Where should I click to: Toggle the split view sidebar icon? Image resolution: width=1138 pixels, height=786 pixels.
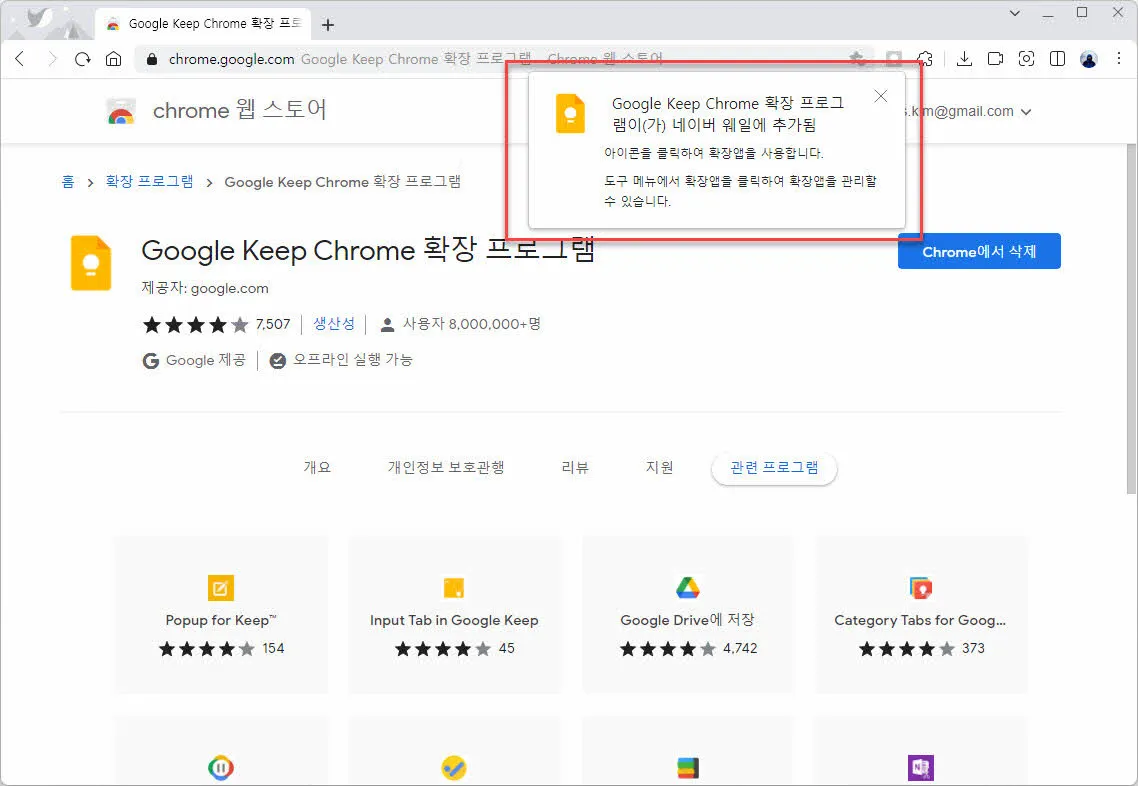click(1057, 59)
